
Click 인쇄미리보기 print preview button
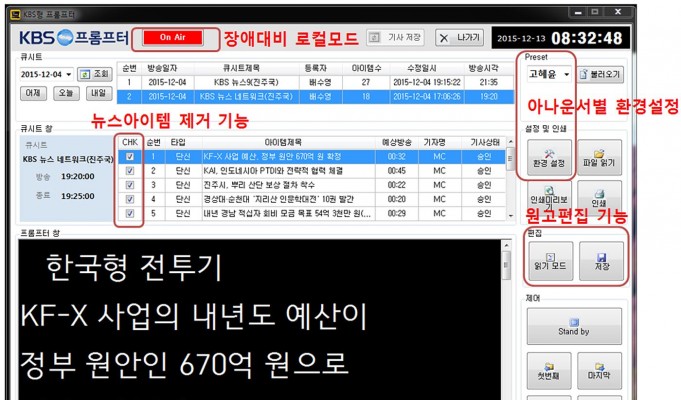pos(549,198)
